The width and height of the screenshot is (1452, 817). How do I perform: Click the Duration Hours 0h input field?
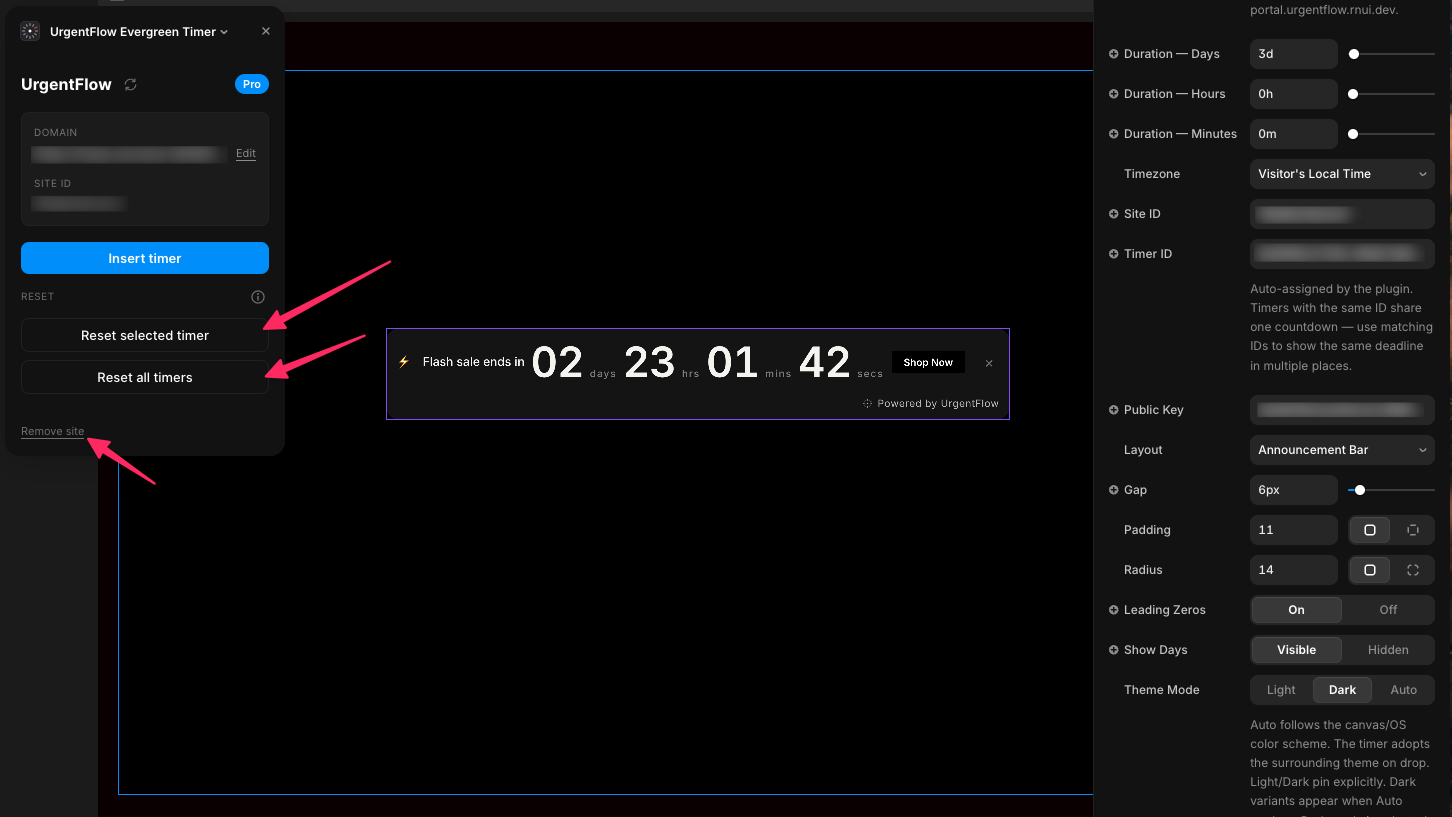coord(1294,94)
